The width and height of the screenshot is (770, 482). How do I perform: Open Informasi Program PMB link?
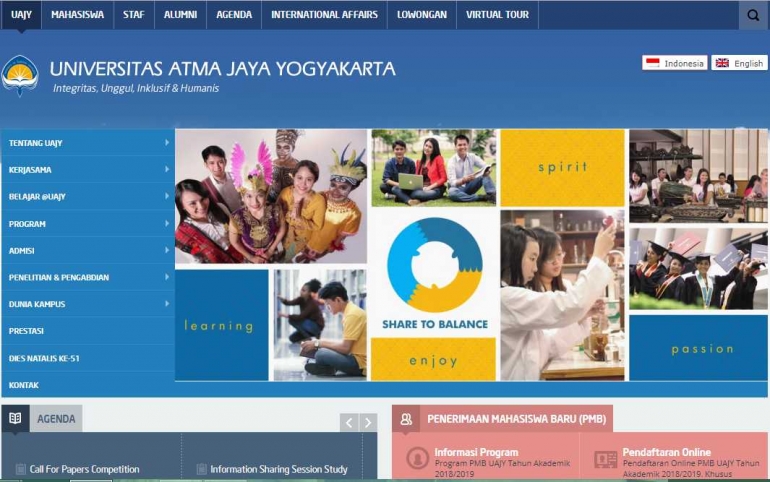tap(476, 452)
